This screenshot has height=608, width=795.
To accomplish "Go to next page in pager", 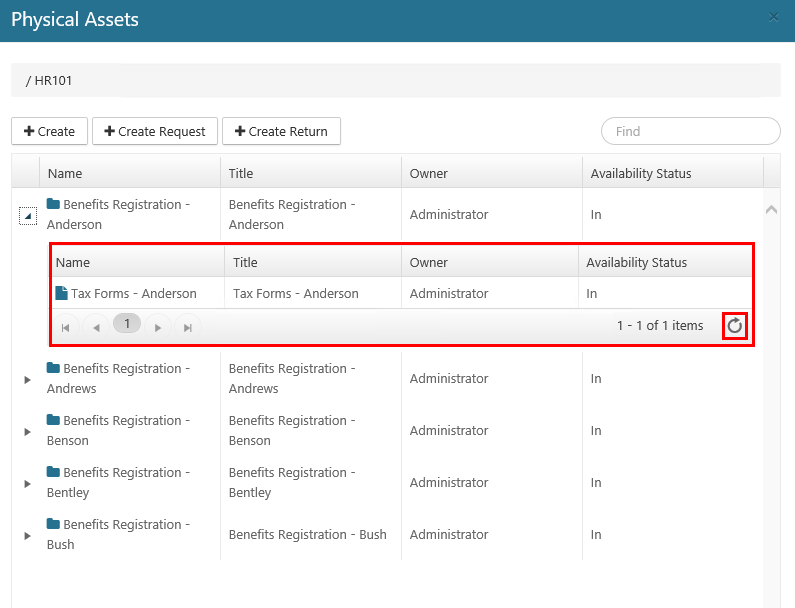I will 157,327.
